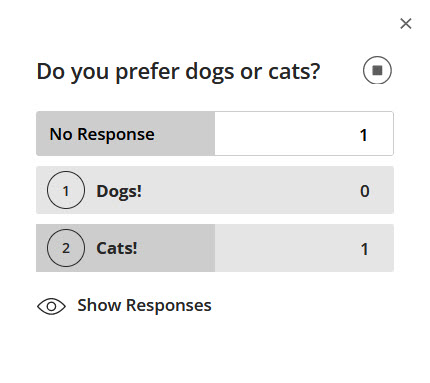Click the eye icon next to Show Responses
Viewport: 430px width, 383px height.
(x=51, y=306)
